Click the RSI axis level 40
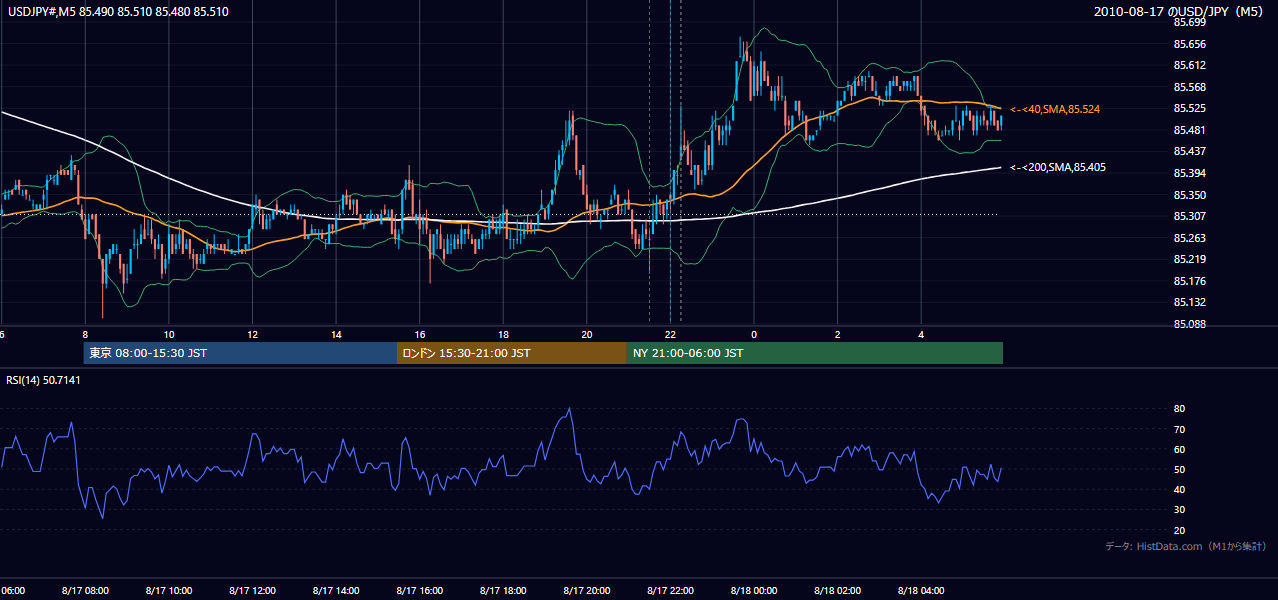The height and width of the screenshot is (600, 1278). (1179, 489)
